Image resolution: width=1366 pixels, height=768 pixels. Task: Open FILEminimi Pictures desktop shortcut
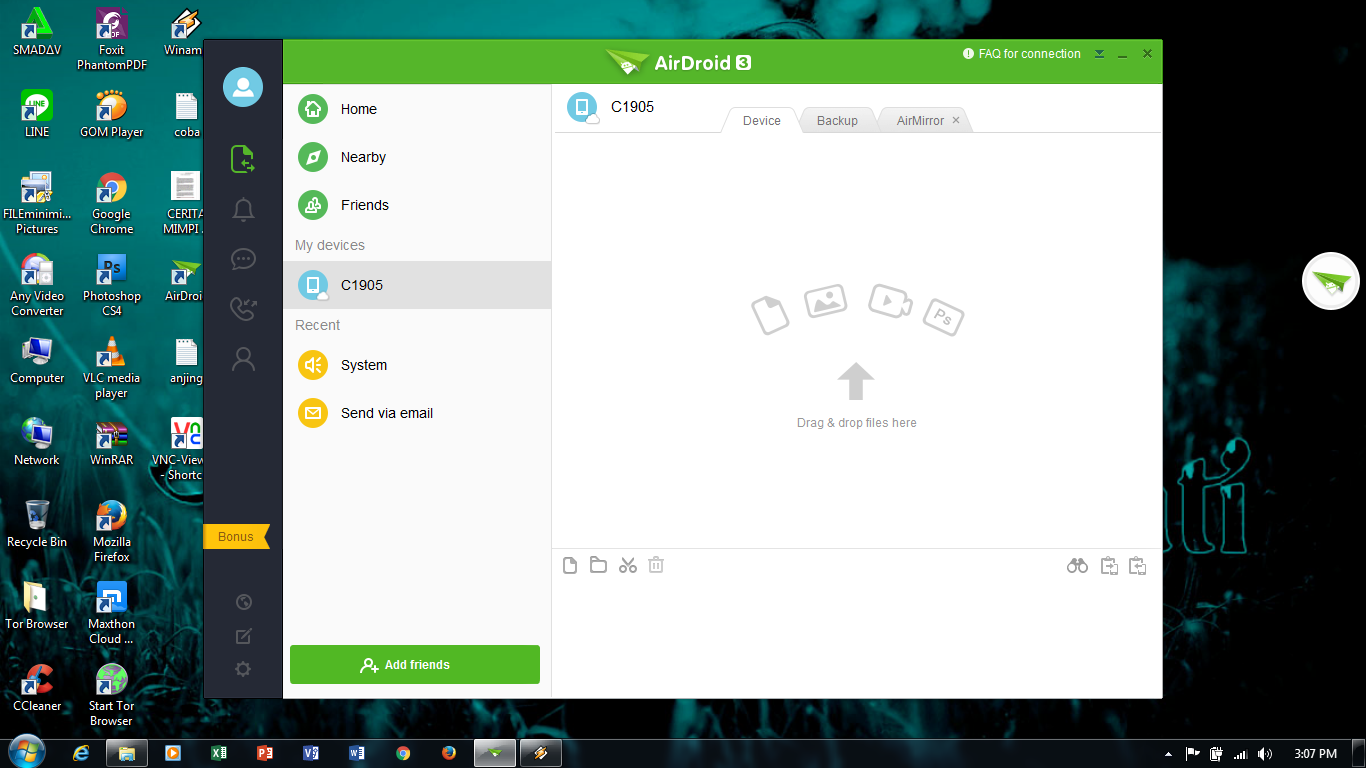(37, 203)
